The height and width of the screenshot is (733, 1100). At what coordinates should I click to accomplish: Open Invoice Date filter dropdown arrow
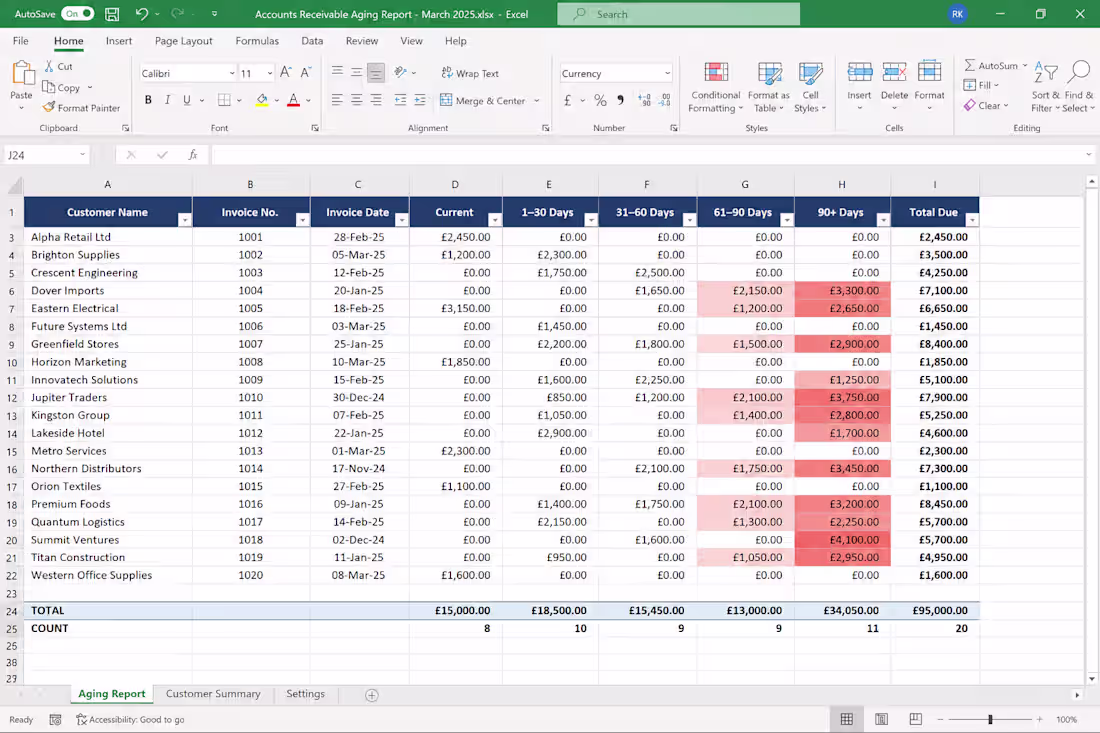401,220
